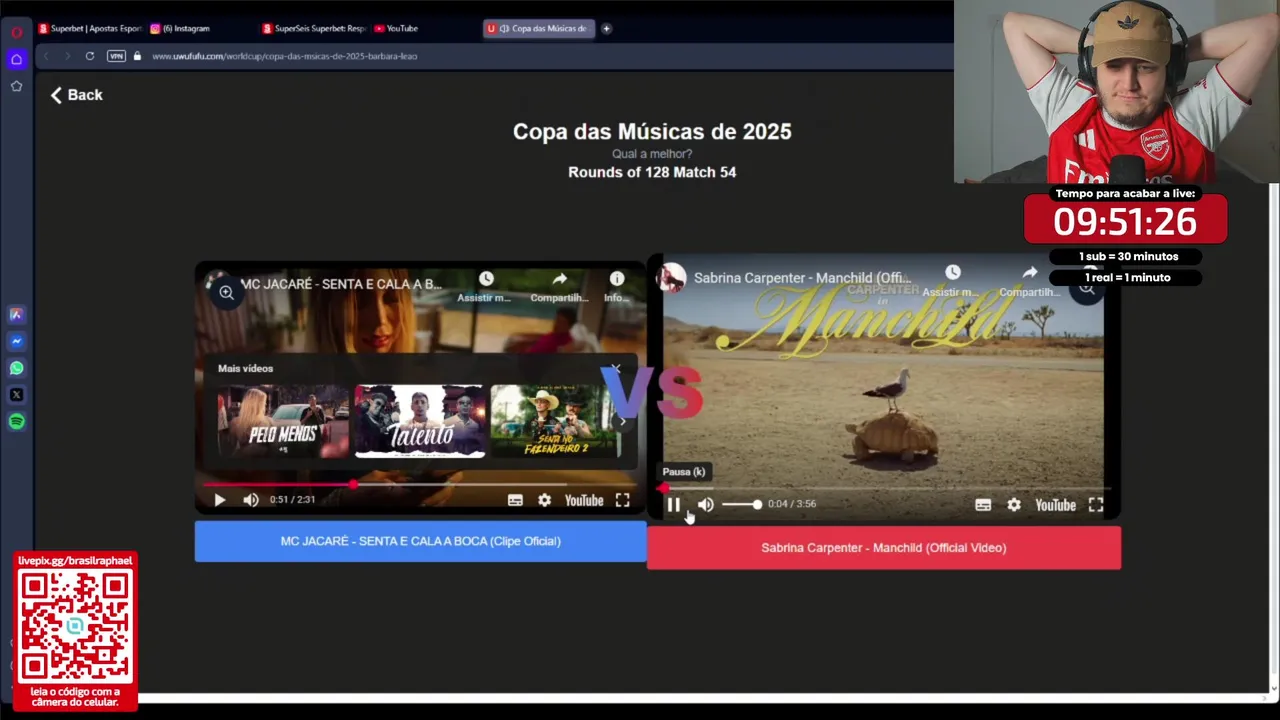Zoom magnifier on the Manchild video

point(1087,288)
